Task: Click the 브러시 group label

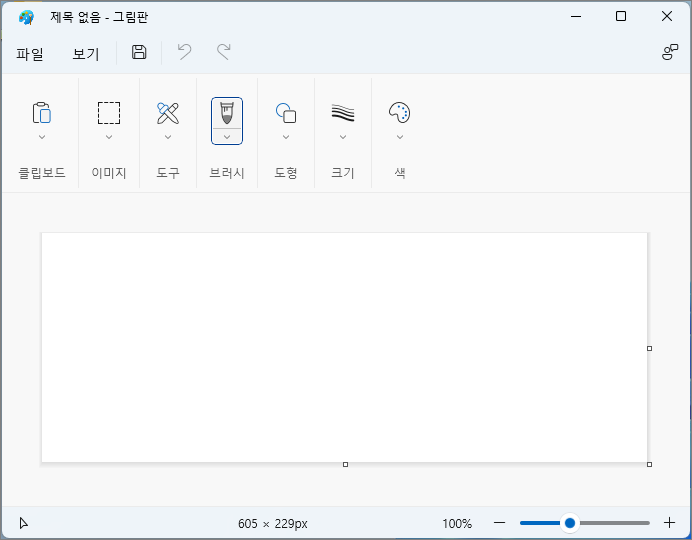Action: point(227,172)
